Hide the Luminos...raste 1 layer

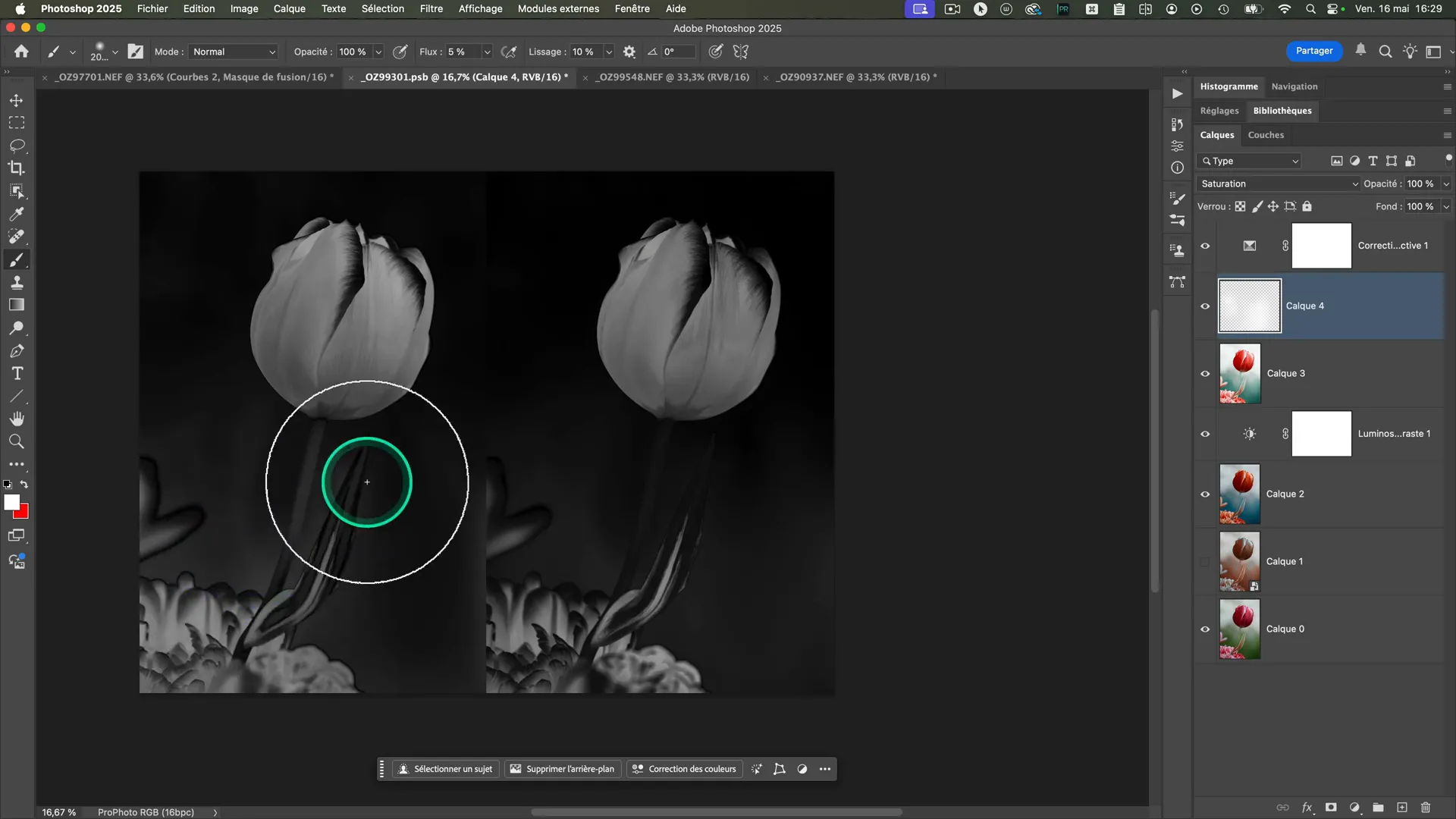(1205, 434)
